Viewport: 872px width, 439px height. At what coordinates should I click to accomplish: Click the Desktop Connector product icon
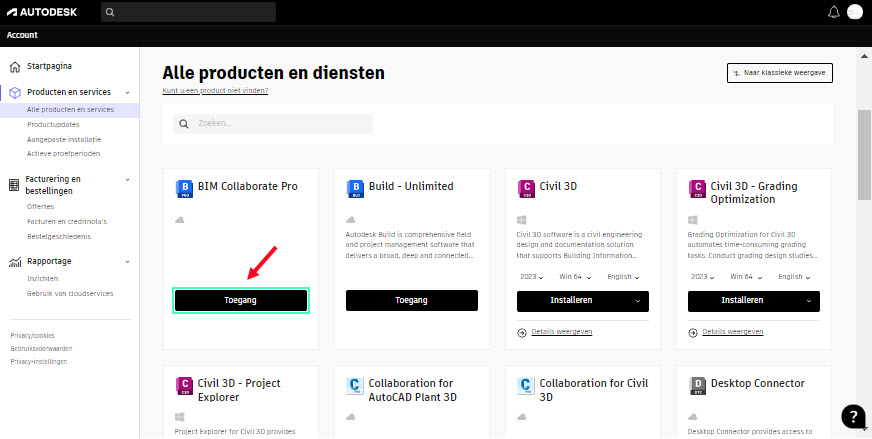pos(697,386)
